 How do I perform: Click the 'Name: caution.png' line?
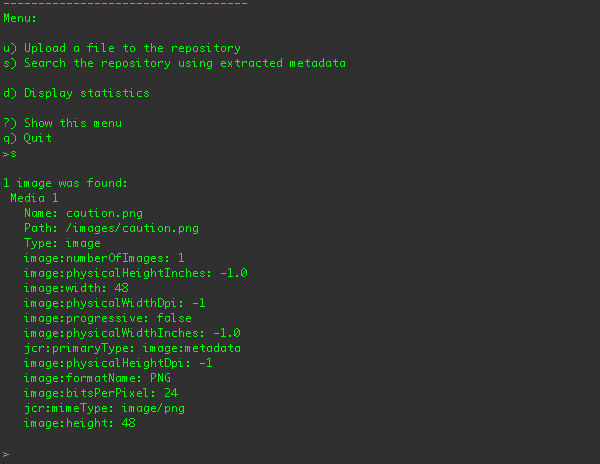(84, 213)
